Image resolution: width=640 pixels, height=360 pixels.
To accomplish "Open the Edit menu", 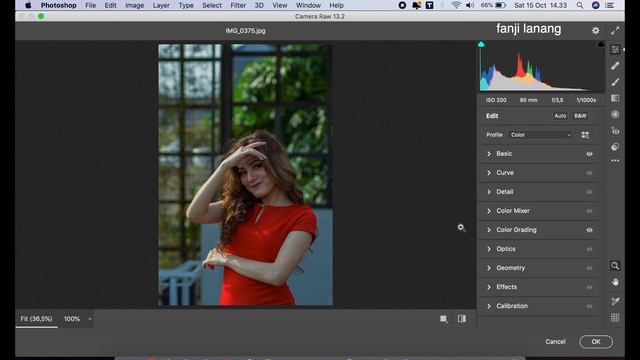I will [110, 5].
